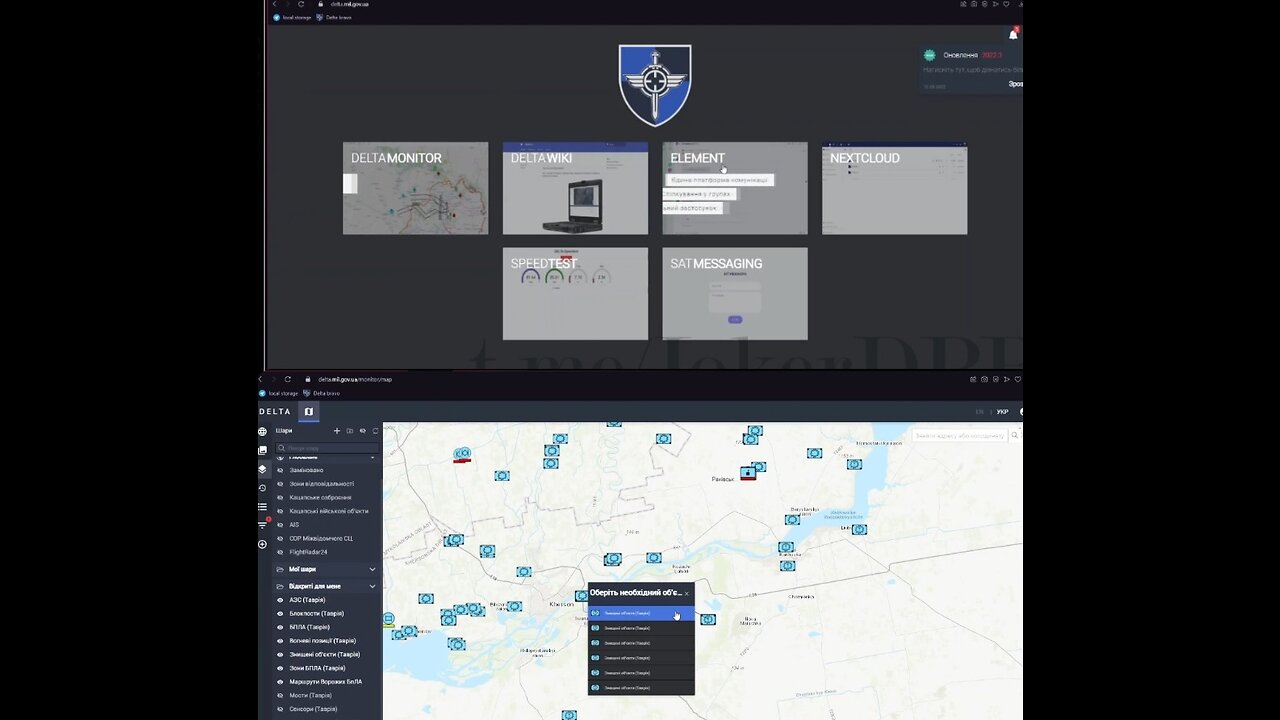
Task: Click the snapshot camera icon in map window toolbar
Action: point(984,379)
